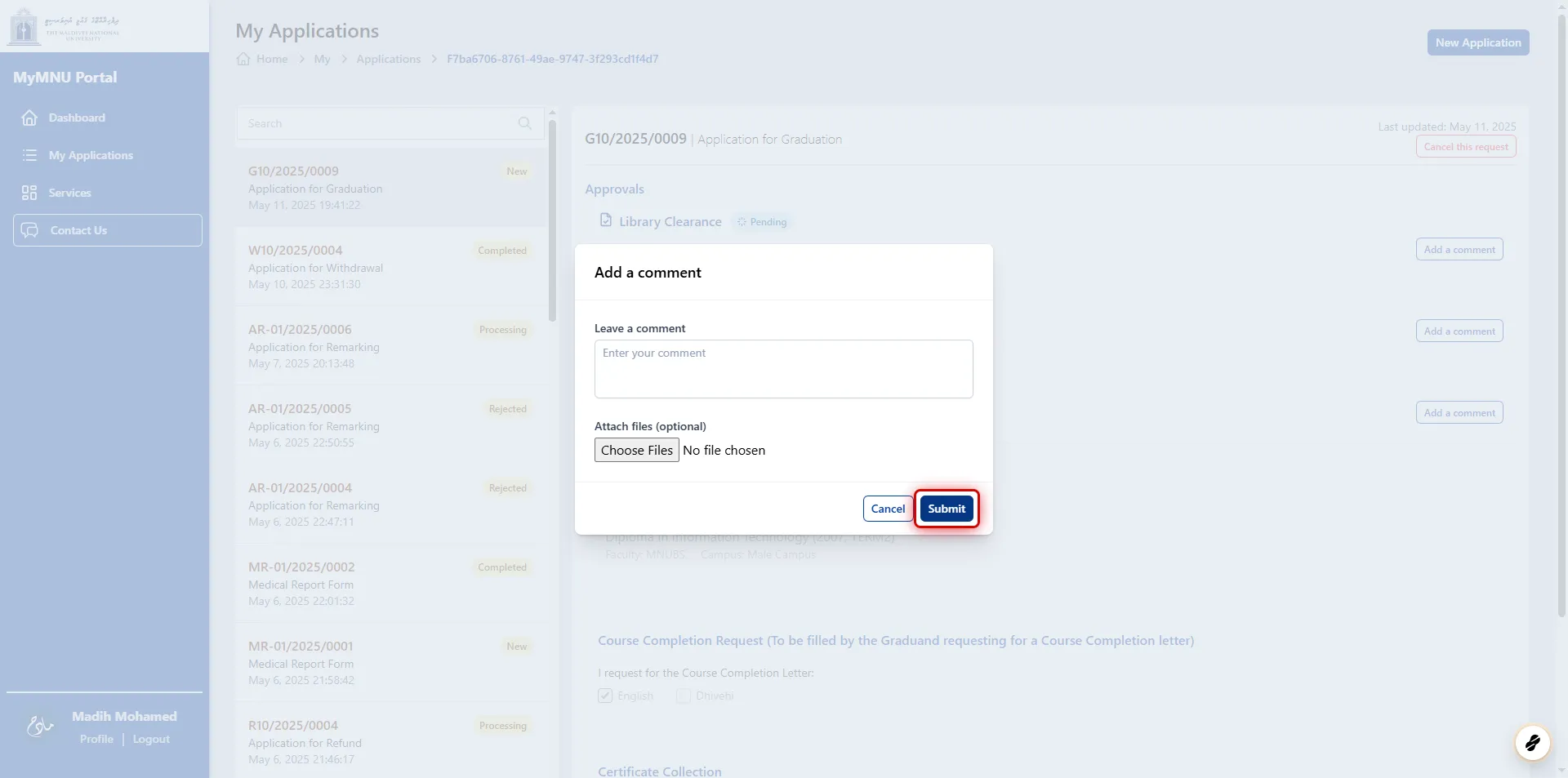Click the application list scrollbar
Image resolution: width=1568 pixels, height=778 pixels.
click(x=552, y=220)
